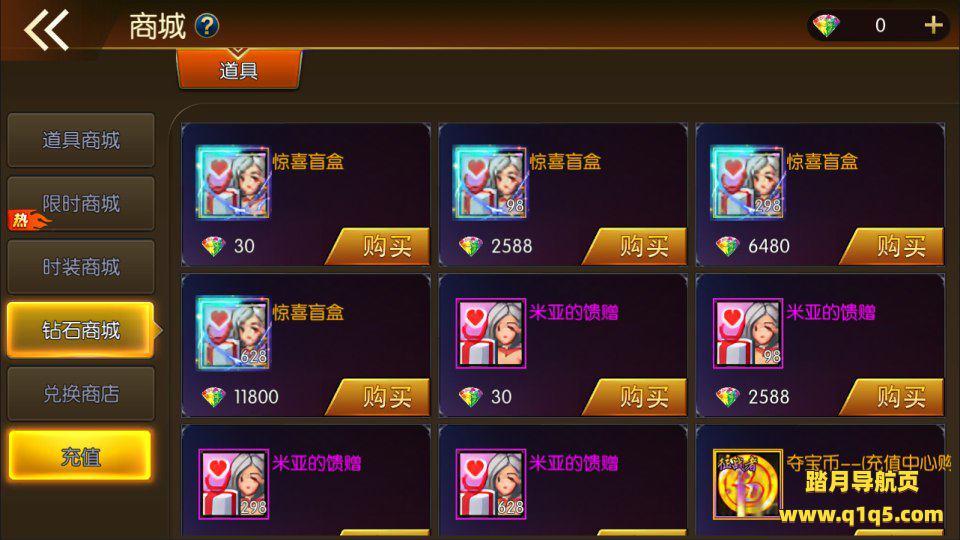Buy the 惊喜盲盒 costing 2588 diamonds
This screenshot has width=960, height=540.
click(x=635, y=247)
